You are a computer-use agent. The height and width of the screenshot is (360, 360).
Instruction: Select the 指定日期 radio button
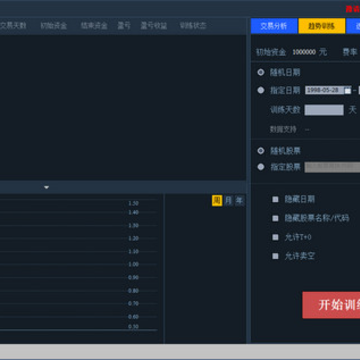click(x=261, y=90)
